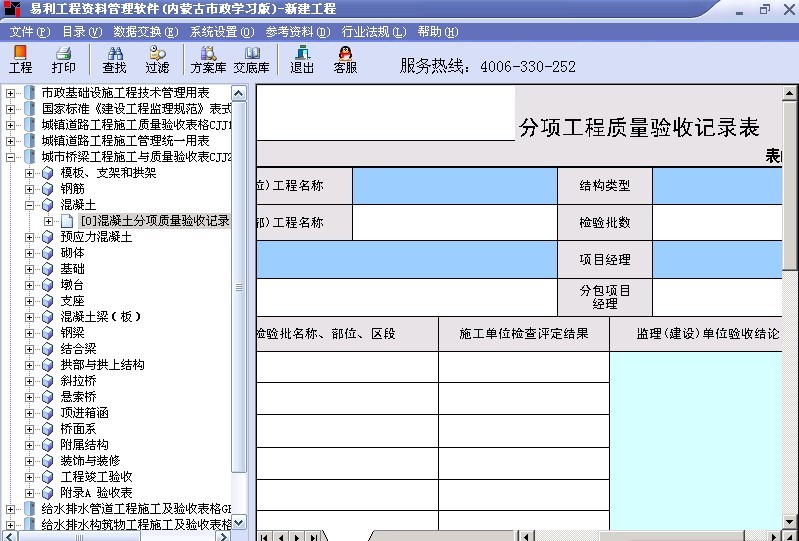Open the 文件 menu
Image resolution: width=799 pixels, height=541 pixels.
coord(29,31)
